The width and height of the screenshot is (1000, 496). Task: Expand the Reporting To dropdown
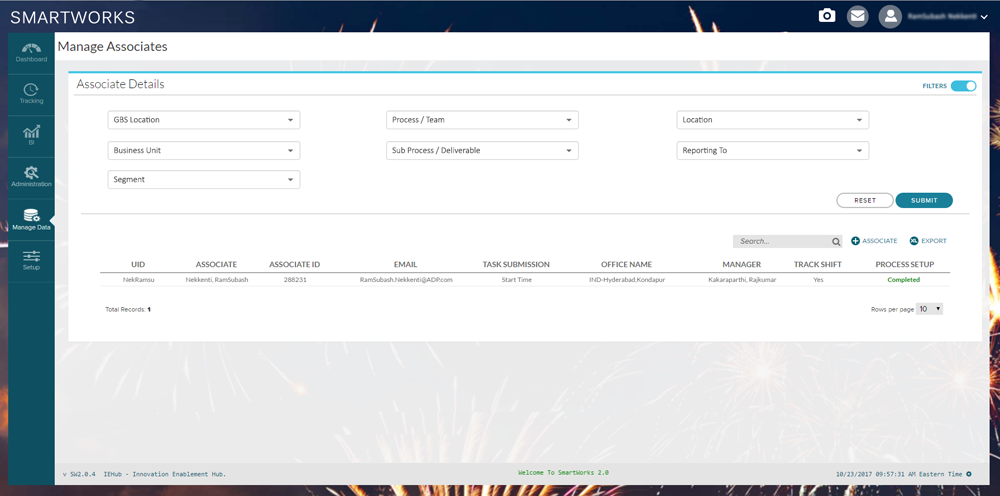coord(772,150)
